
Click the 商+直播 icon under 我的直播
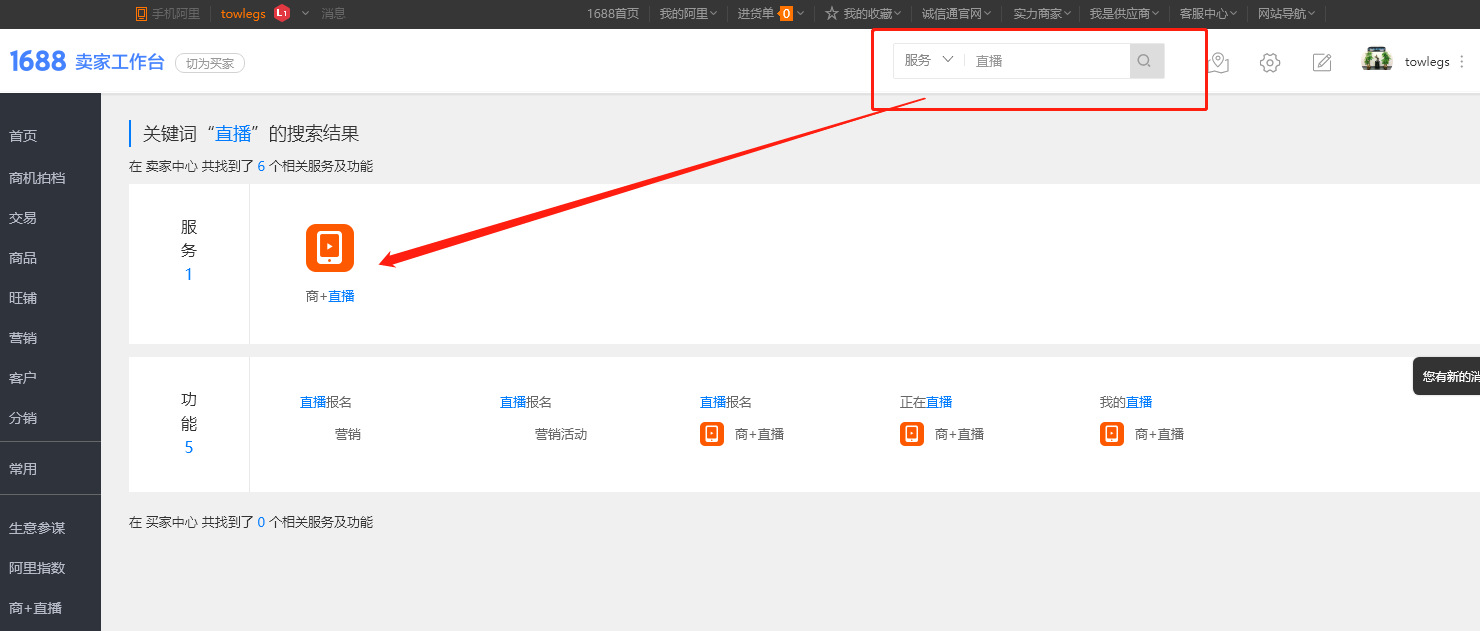pos(1112,434)
